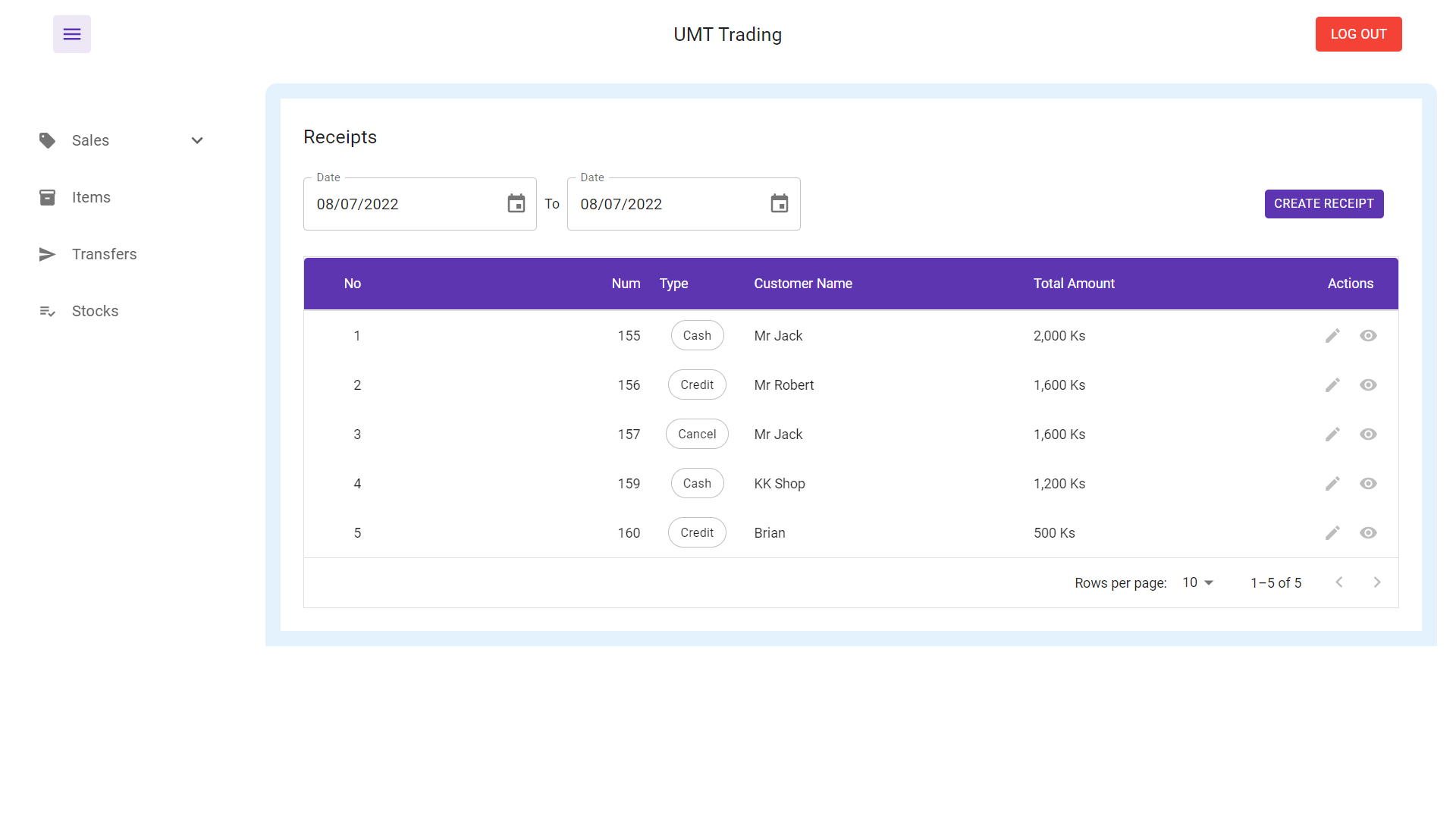1456x819 pixels.
Task: Open calendar picker for start date
Action: [516, 204]
